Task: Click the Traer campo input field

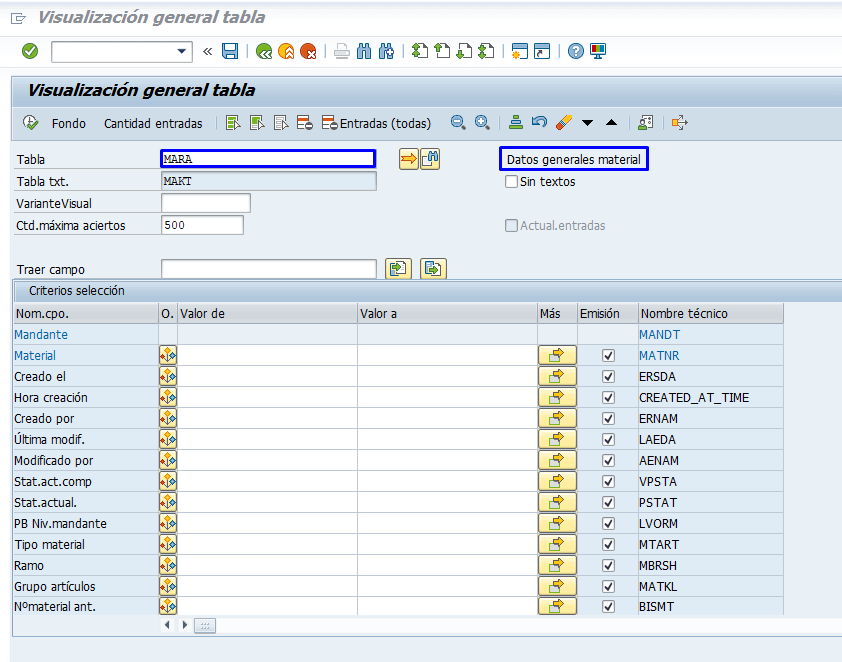Action: pos(268,268)
